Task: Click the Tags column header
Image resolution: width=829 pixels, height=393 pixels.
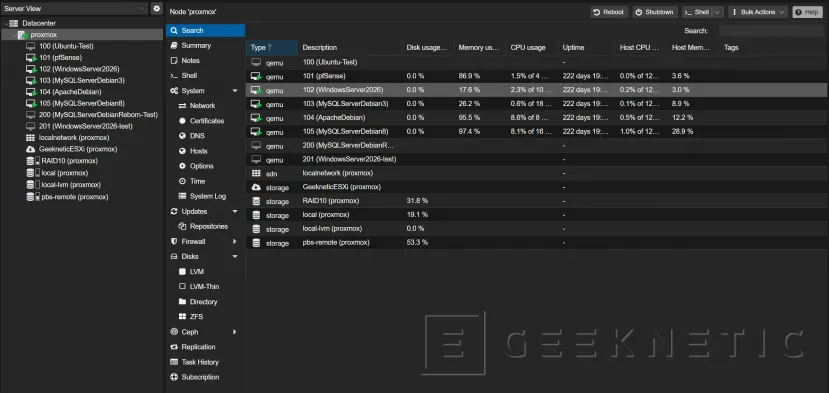Action: [731, 48]
